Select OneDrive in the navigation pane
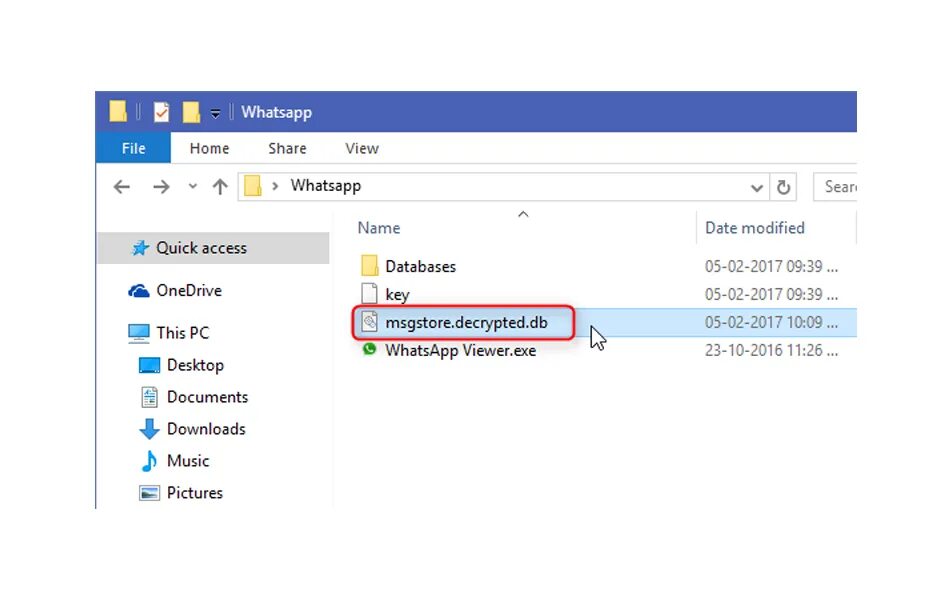The height and width of the screenshot is (600, 952). [189, 290]
